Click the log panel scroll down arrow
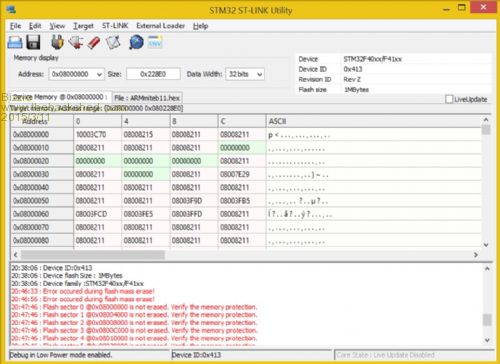 [x=487, y=340]
